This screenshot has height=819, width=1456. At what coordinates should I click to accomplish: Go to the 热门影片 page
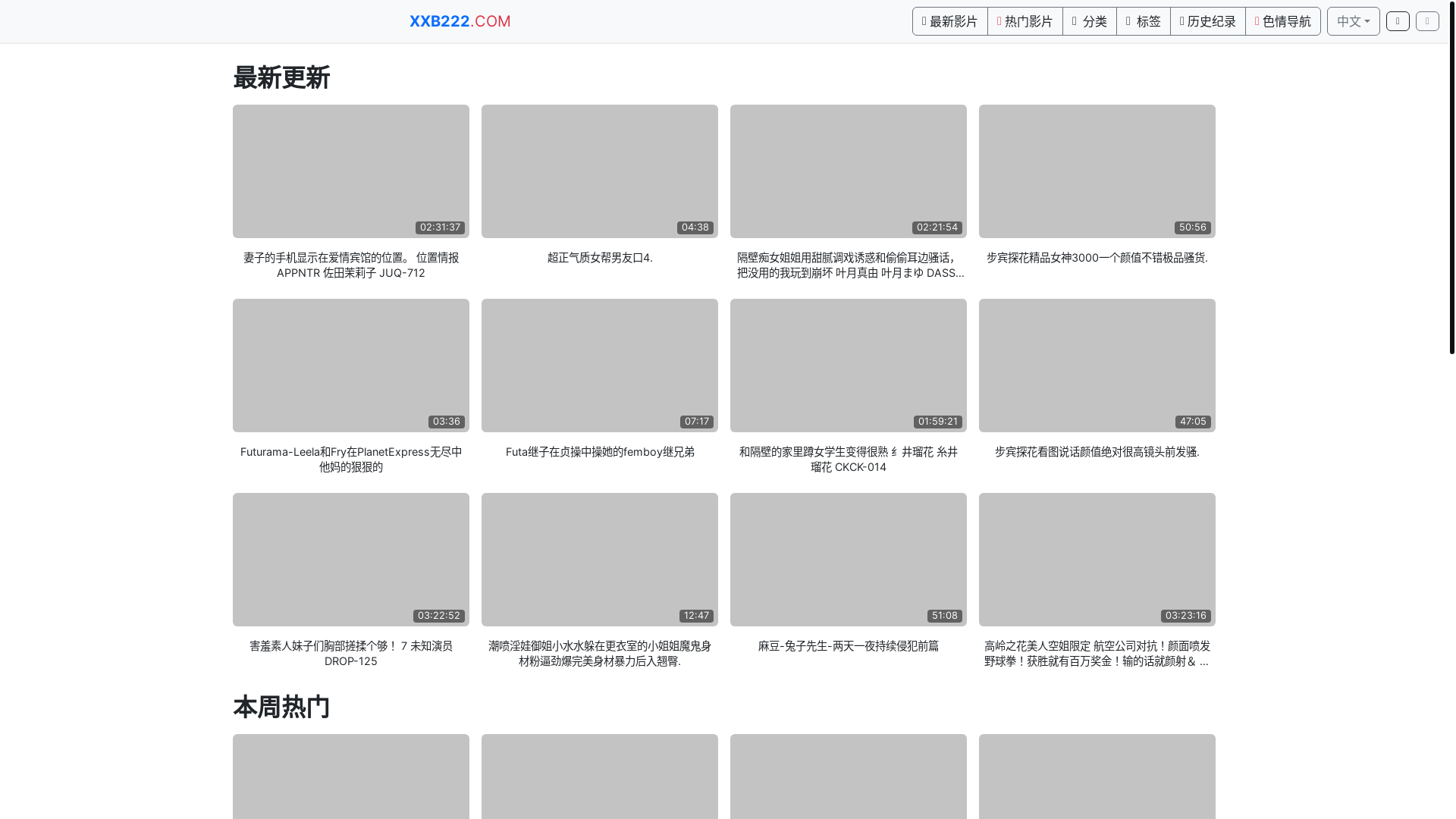[1025, 21]
